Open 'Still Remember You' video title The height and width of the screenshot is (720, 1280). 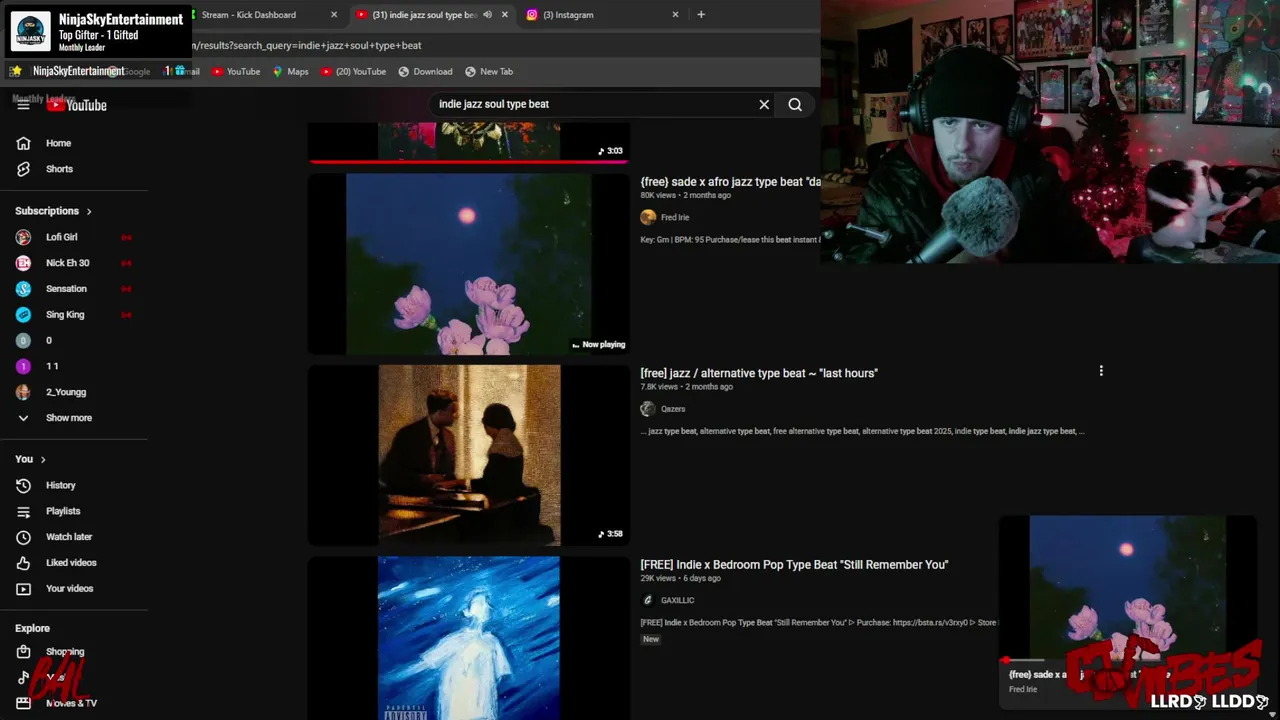[794, 565]
